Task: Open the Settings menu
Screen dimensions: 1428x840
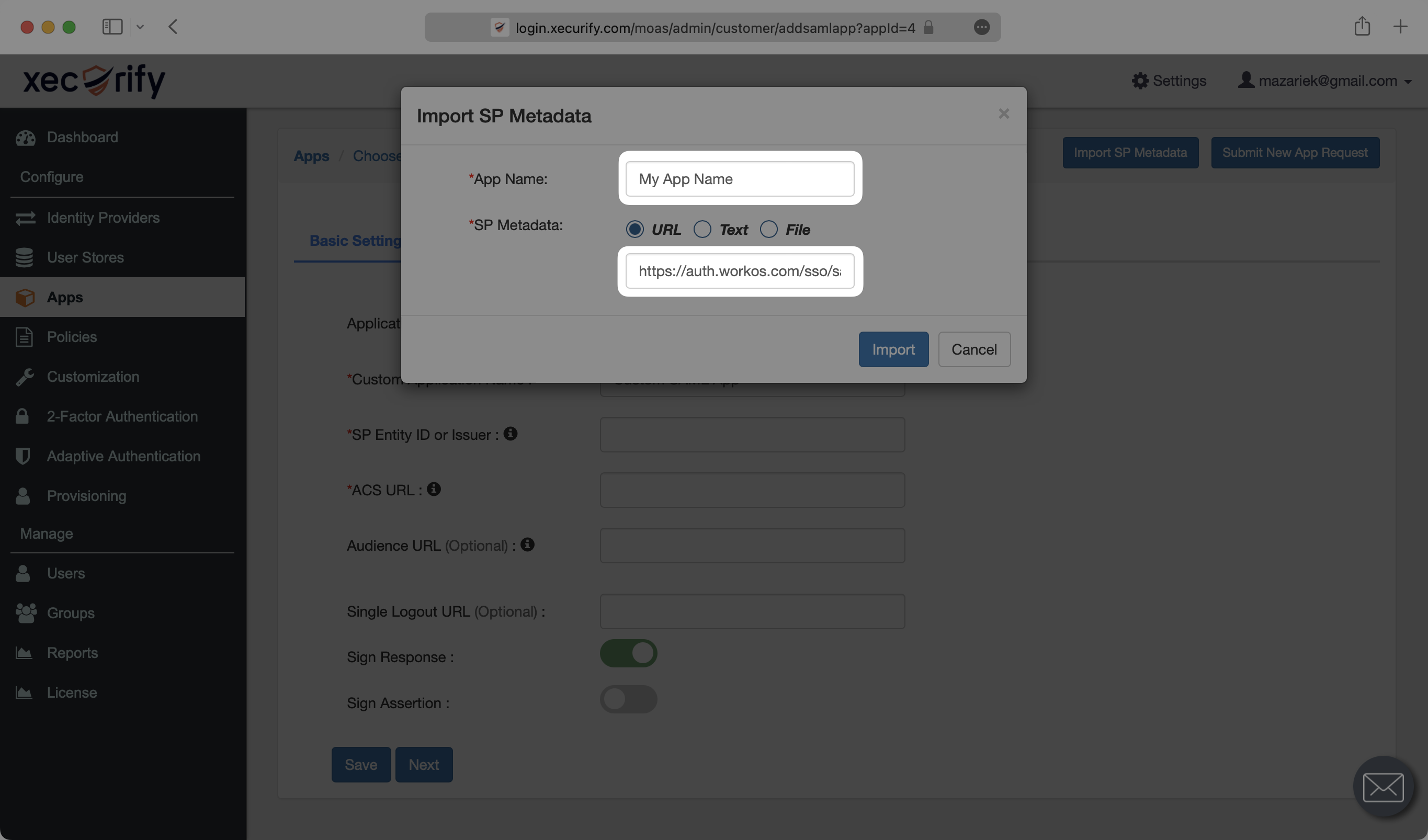Action: point(1167,81)
